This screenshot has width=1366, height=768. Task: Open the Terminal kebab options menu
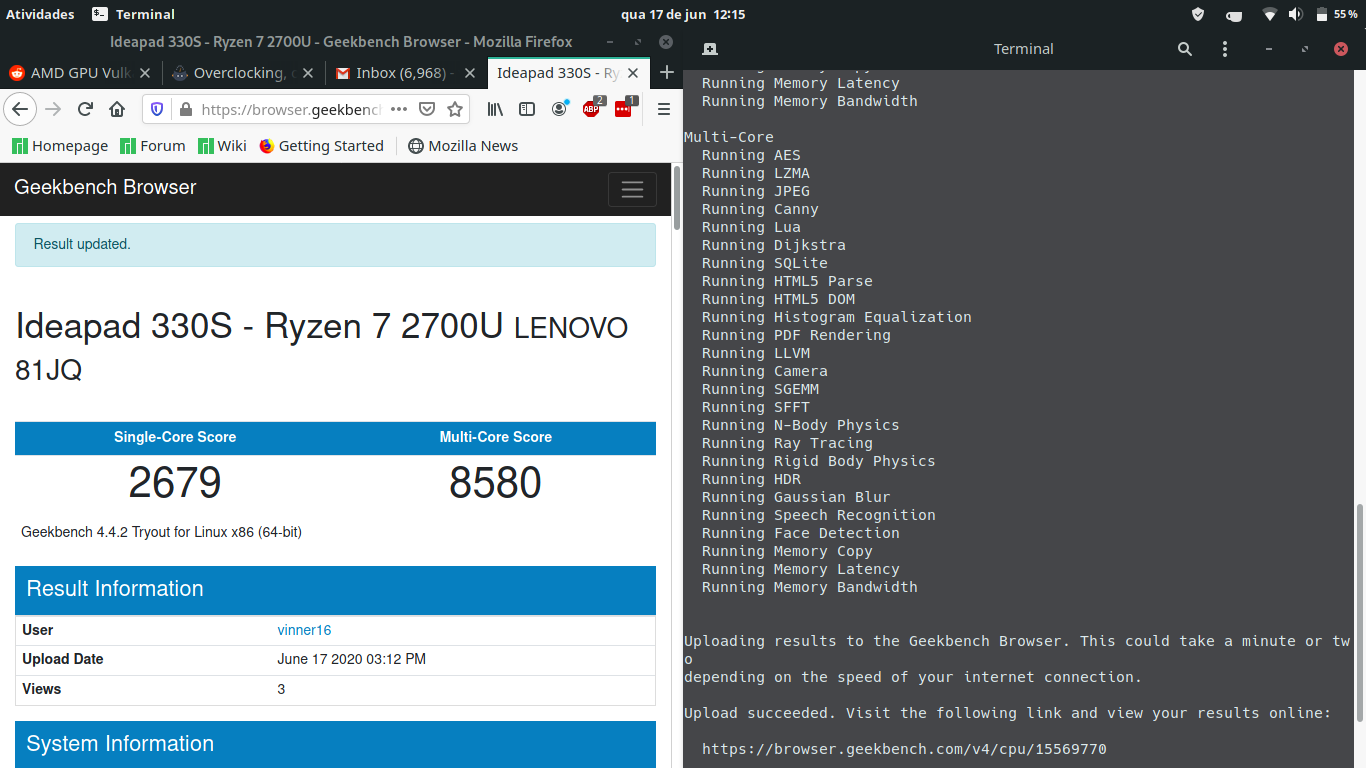(x=1225, y=49)
